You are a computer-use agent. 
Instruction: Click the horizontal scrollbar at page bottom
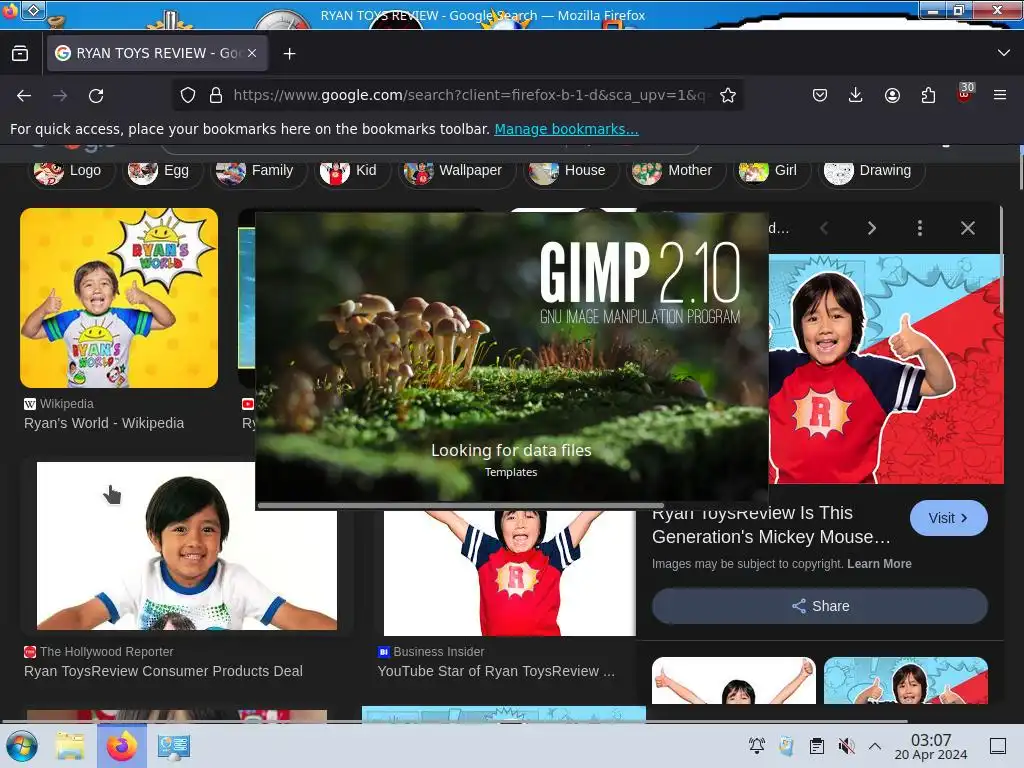coord(454,721)
